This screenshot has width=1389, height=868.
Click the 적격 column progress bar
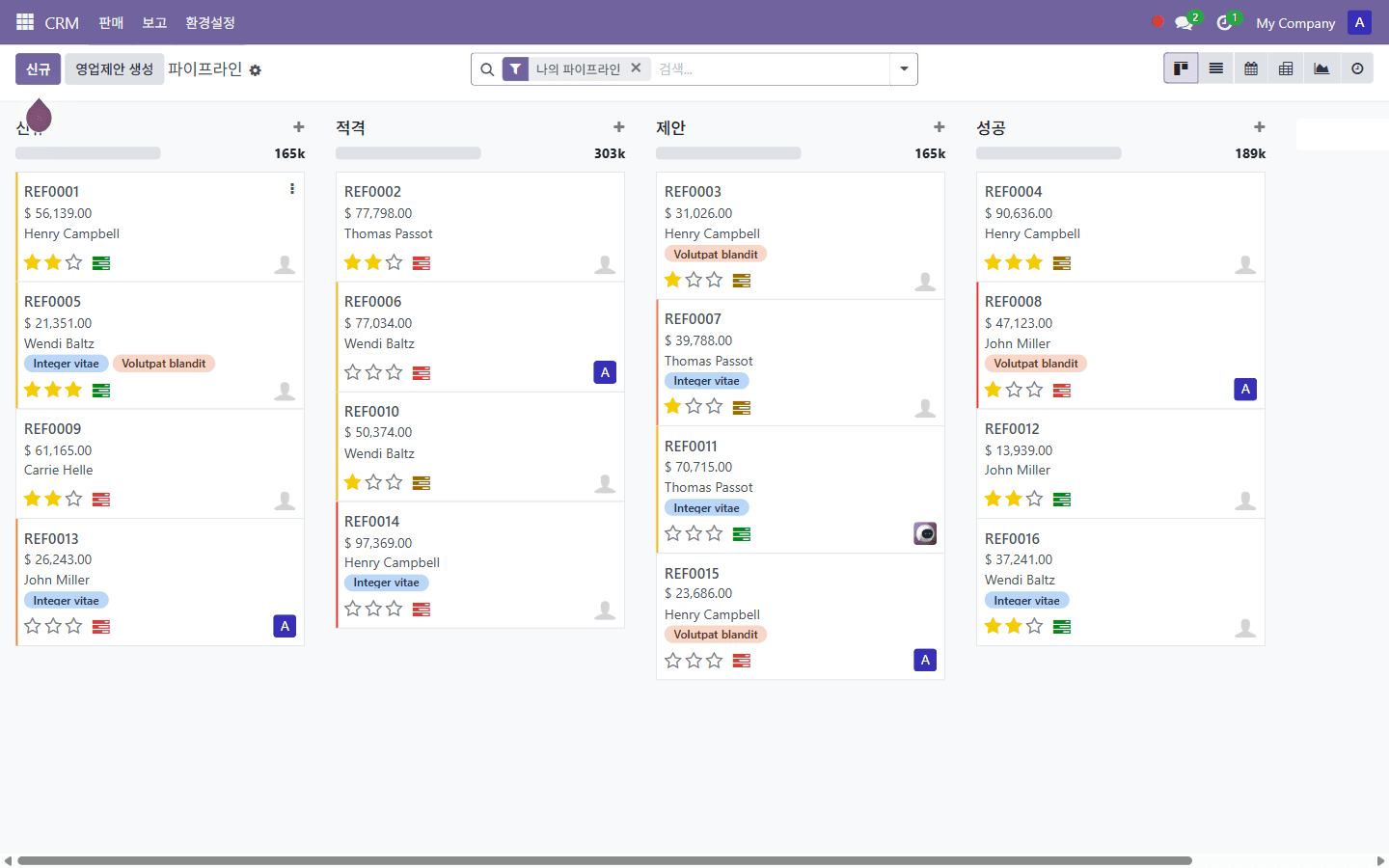click(408, 152)
